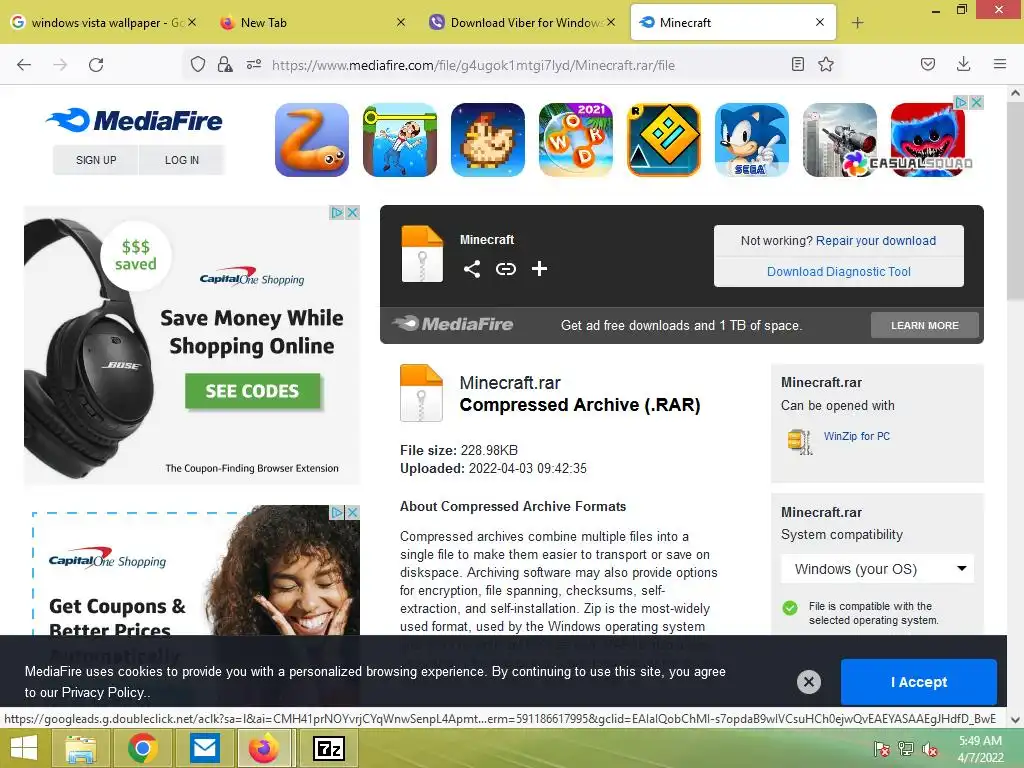Click the MediaFire logo

pyautogui.click(x=135, y=120)
